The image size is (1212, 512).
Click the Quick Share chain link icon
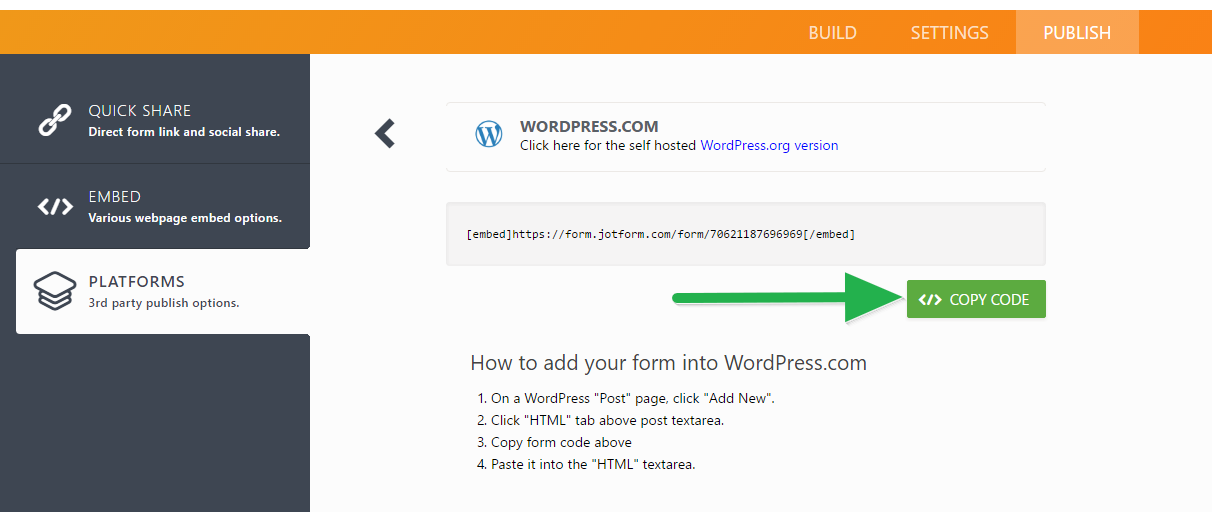click(54, 120)
